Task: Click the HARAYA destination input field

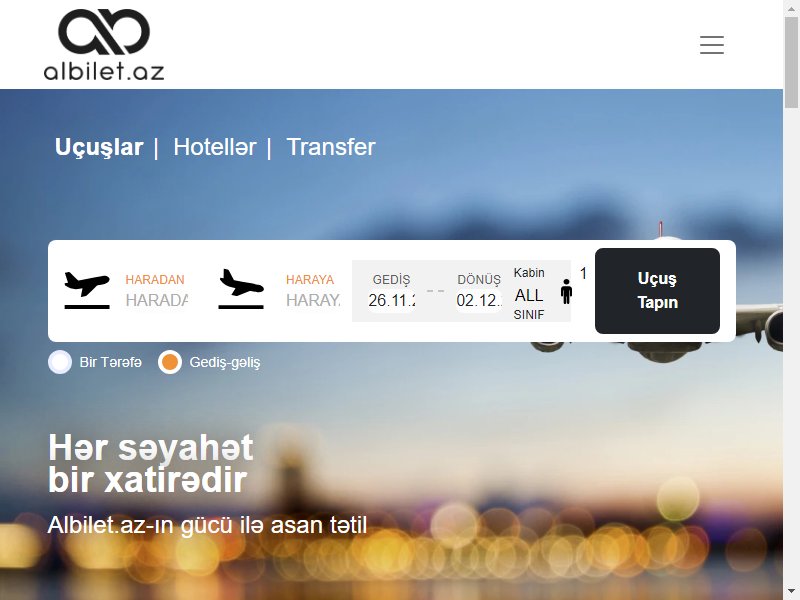Action: click(313, 300)
